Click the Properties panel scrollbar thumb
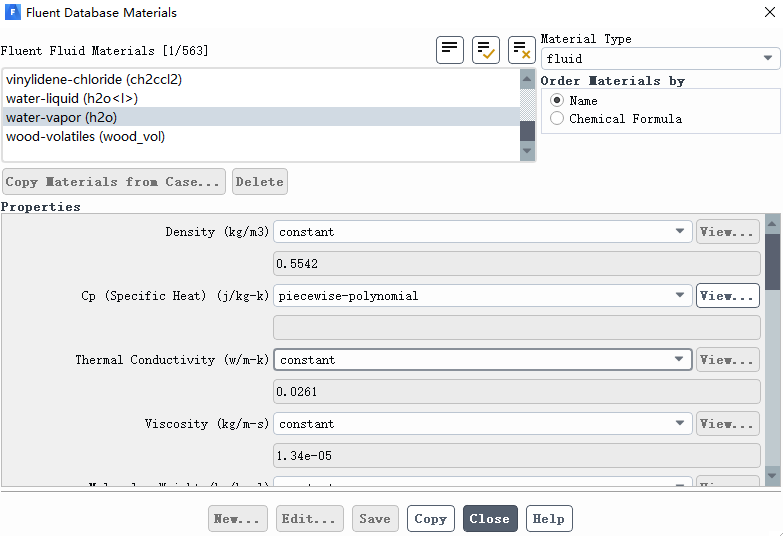The width and height of the screenshot is (783, 536). [x=772, y=262]
